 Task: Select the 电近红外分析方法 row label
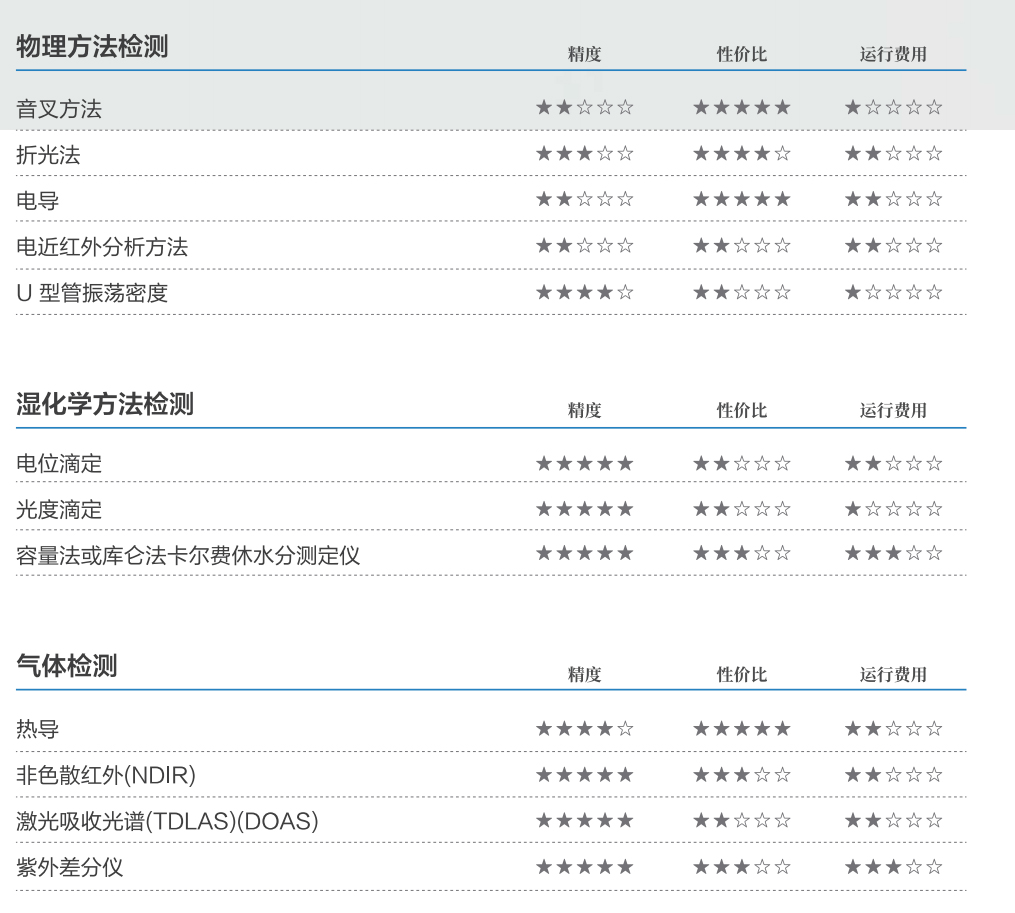(102, 247)
